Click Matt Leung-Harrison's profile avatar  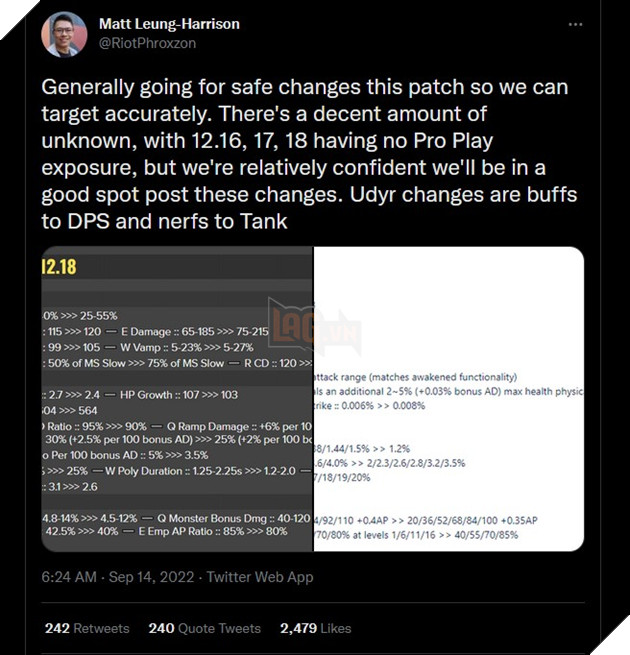[64, 34]
